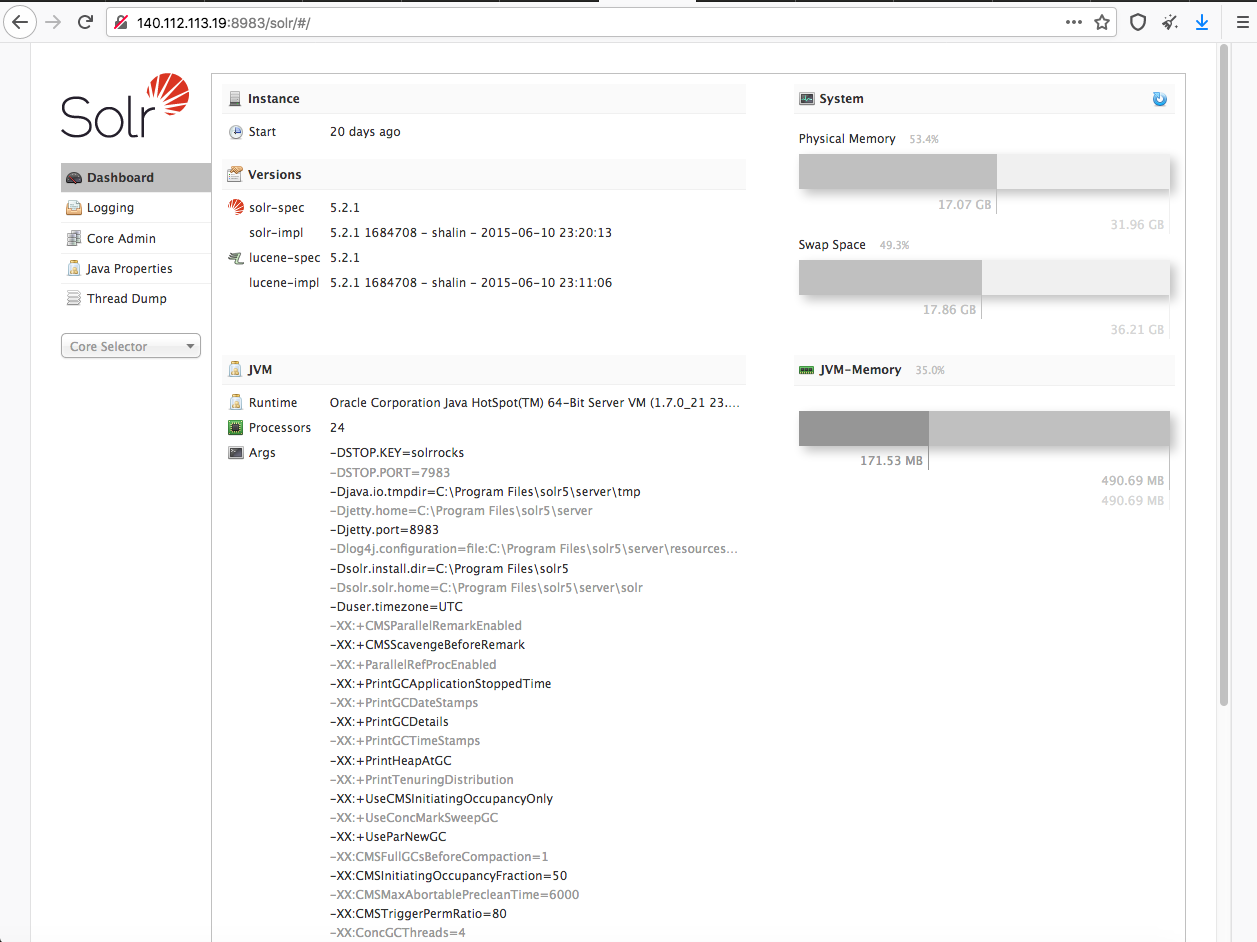Click the -DSTOP.PORT=7983 argument
The image size is (1257, 942).
[x=390, y=473]
